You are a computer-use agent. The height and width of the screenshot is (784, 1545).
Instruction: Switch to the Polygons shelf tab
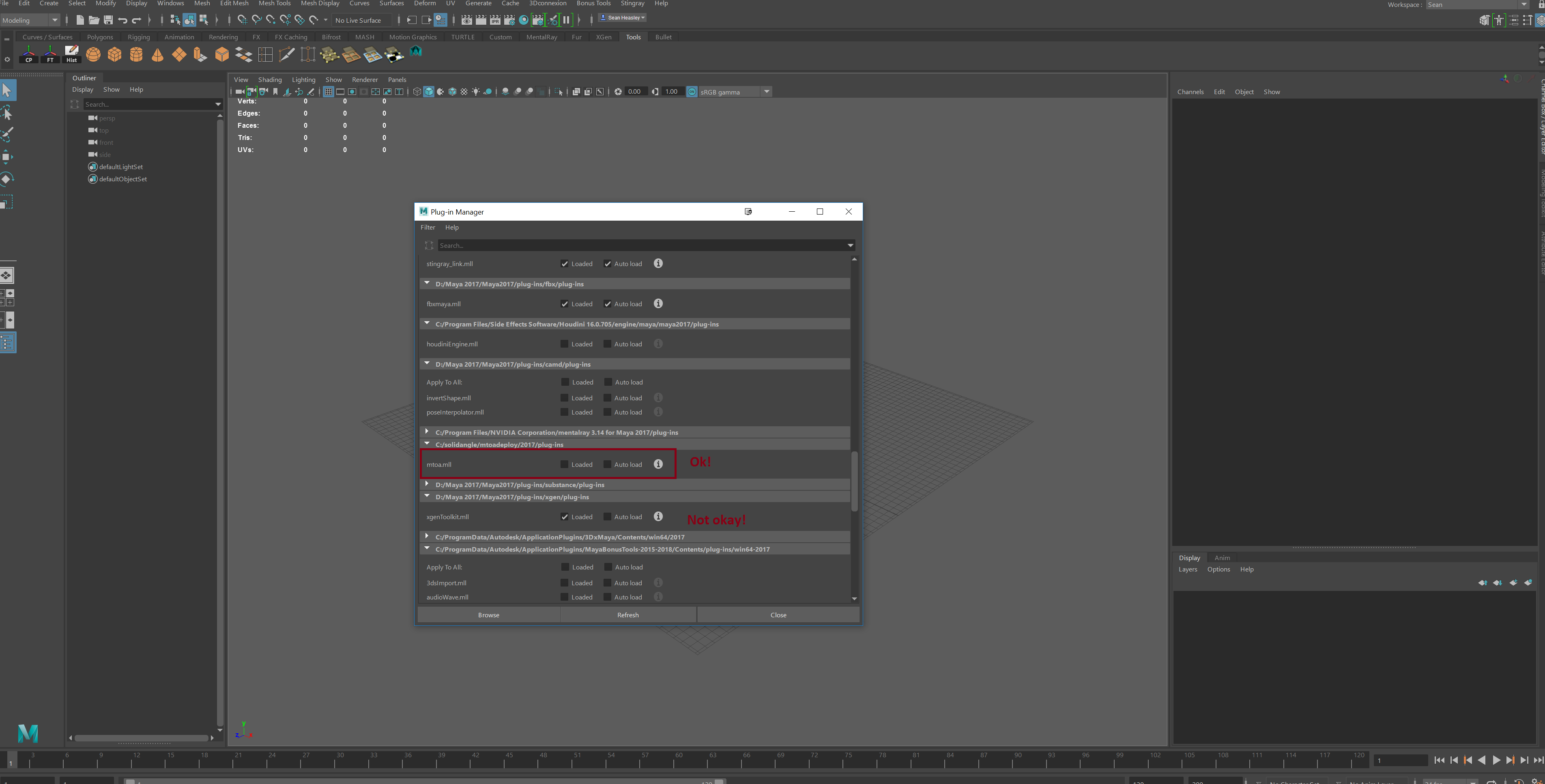click(x=99, y=37)
